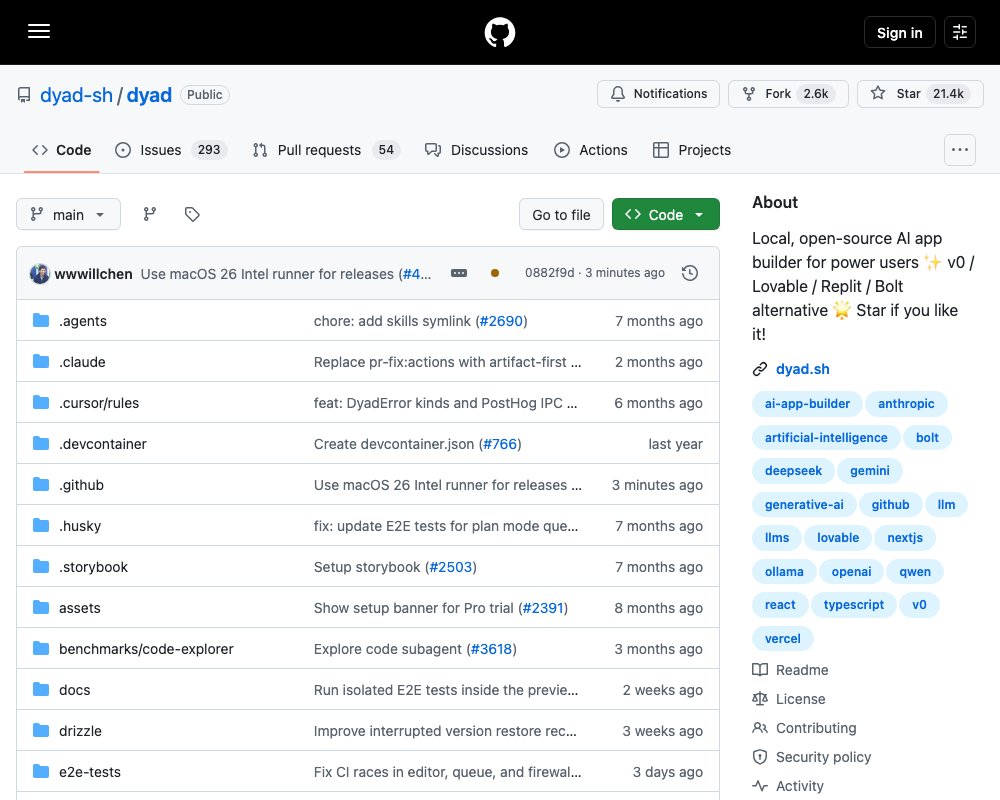
Task: Open pull request #2503 link
Action: click(x=451, y=567)
